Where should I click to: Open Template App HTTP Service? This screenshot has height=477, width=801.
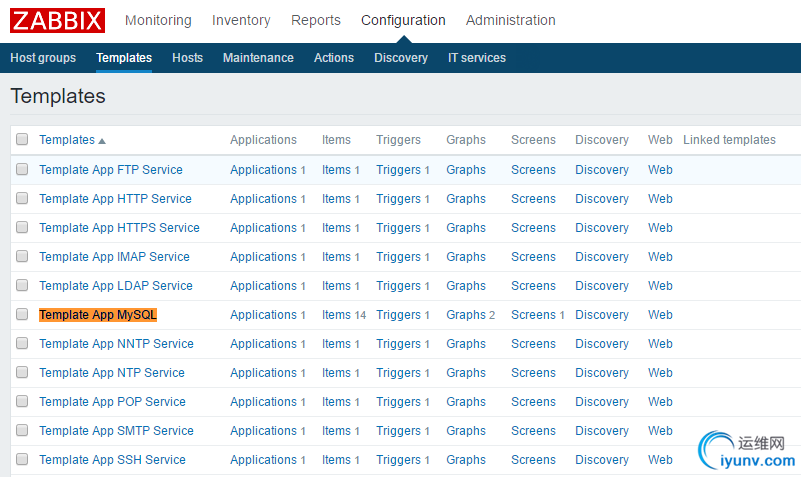[x=115, y=199]
